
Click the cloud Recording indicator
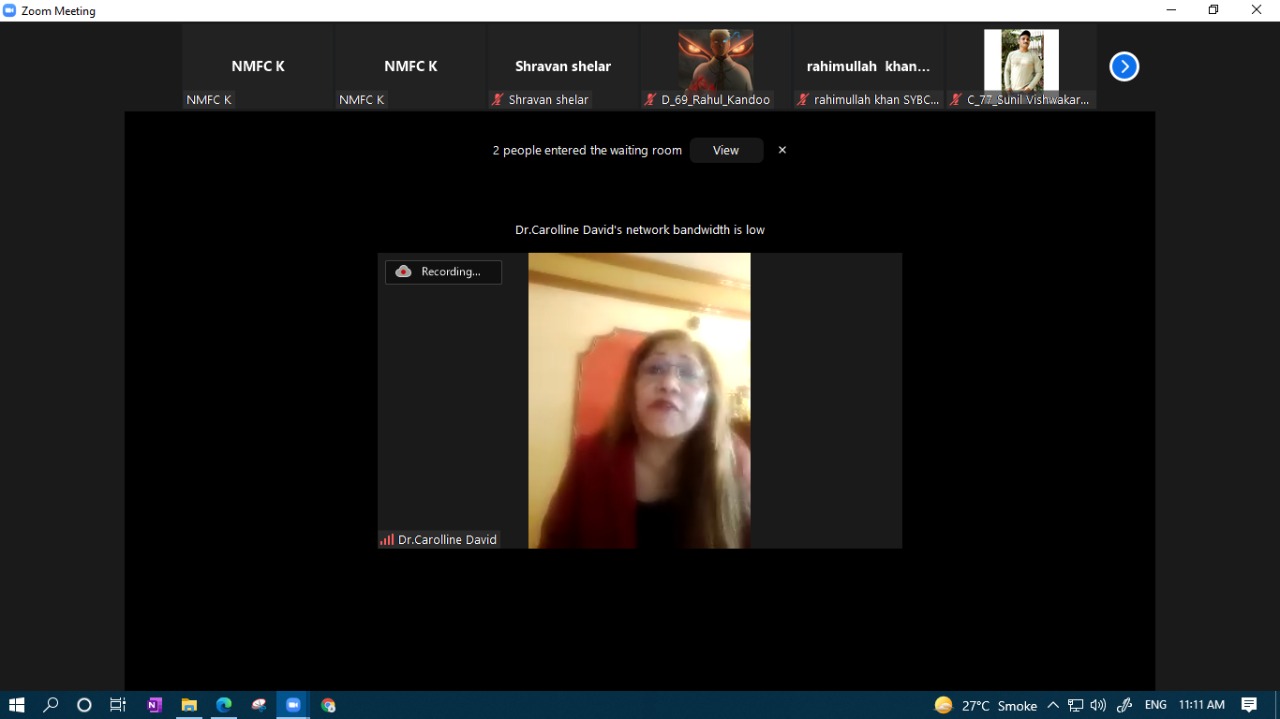443,272
